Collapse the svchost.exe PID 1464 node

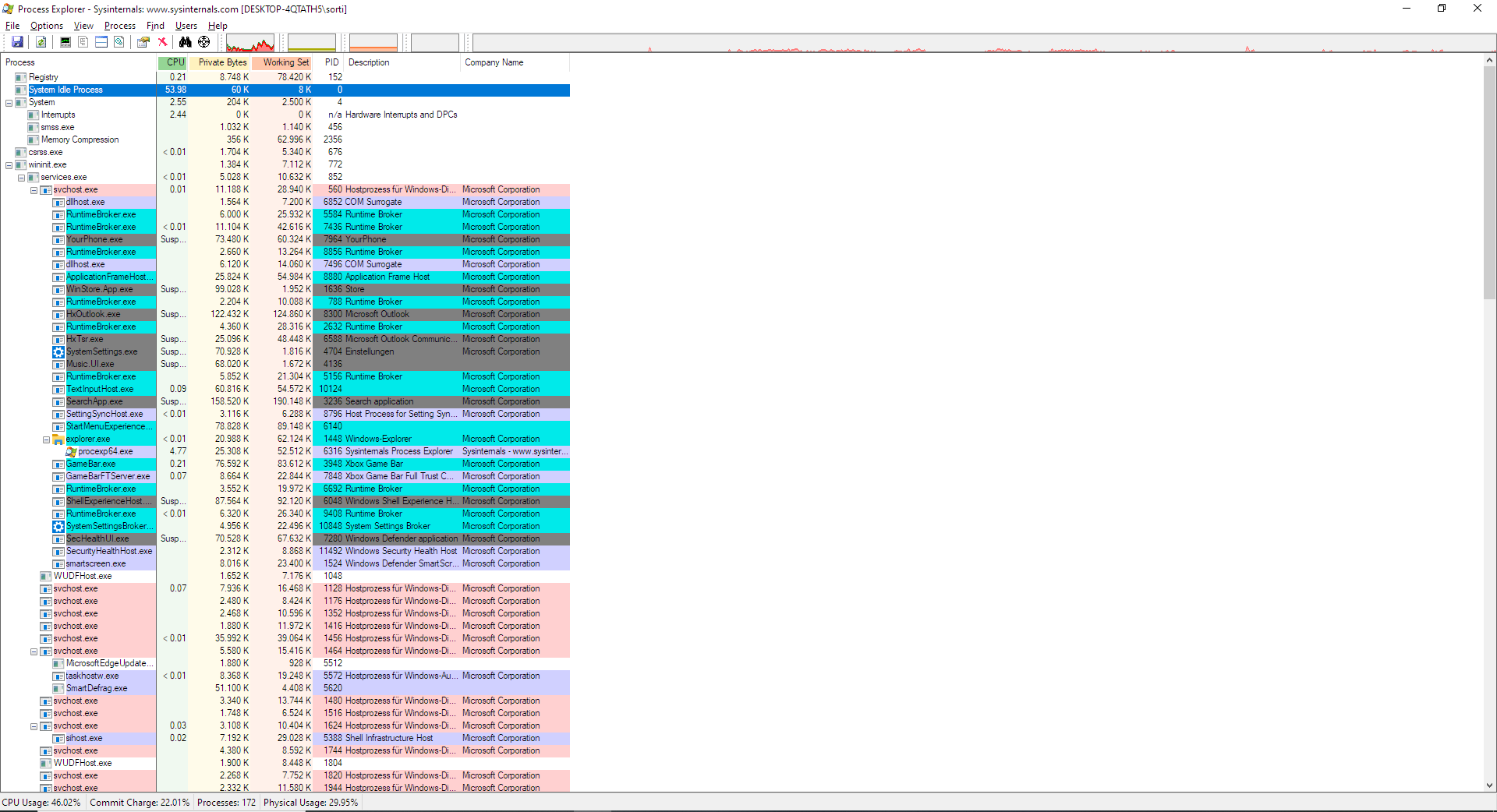tap(34, 651)
